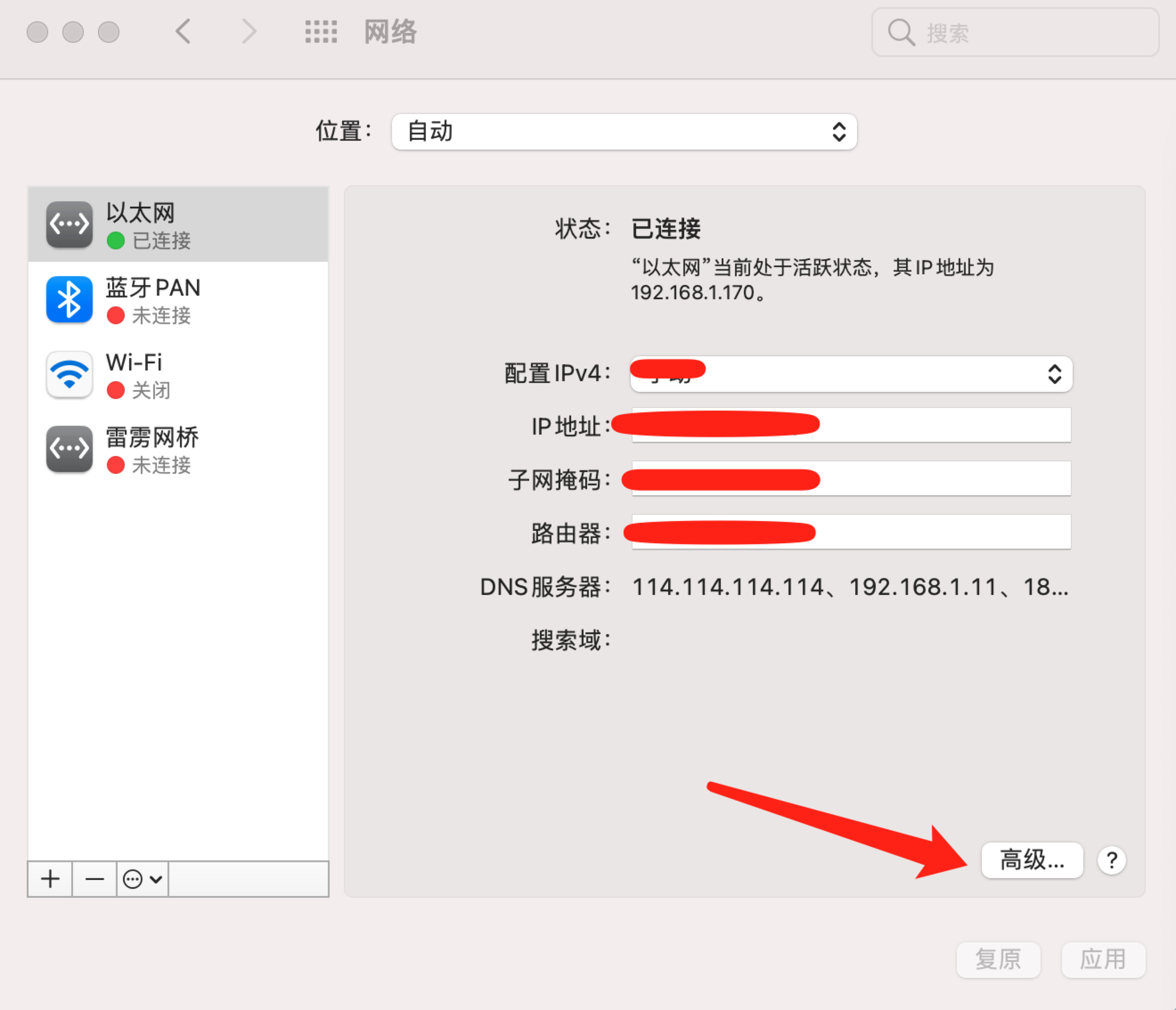This screenshot has height=1010, width=1176.
Task: Go forward with the right arrow
Action: pos(249,32)
